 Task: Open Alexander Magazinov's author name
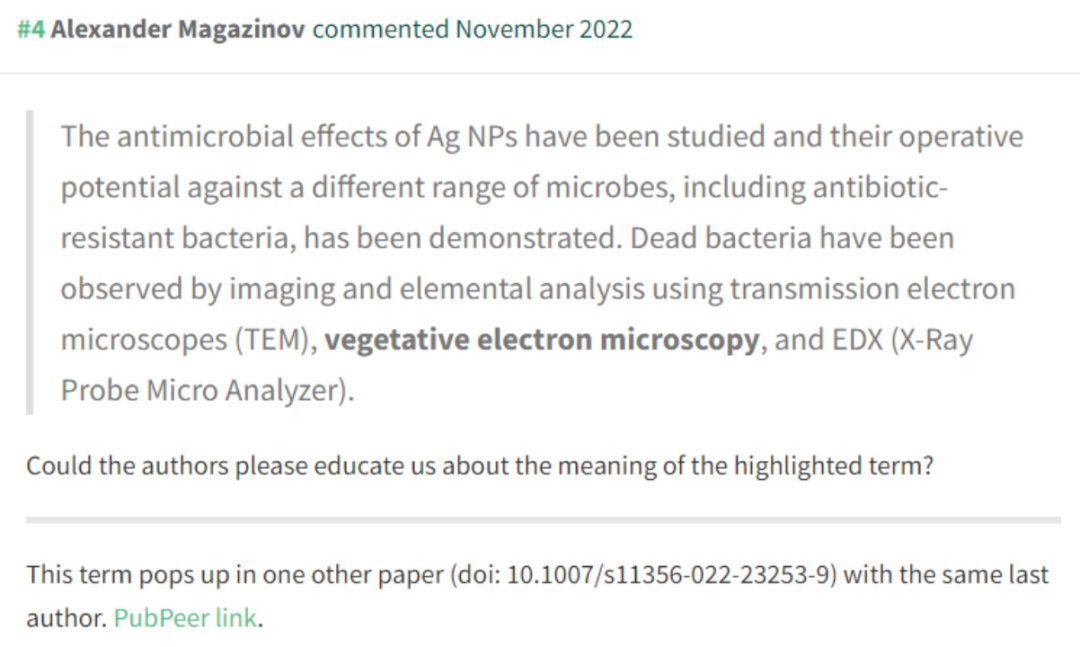[x=178, y=30]
